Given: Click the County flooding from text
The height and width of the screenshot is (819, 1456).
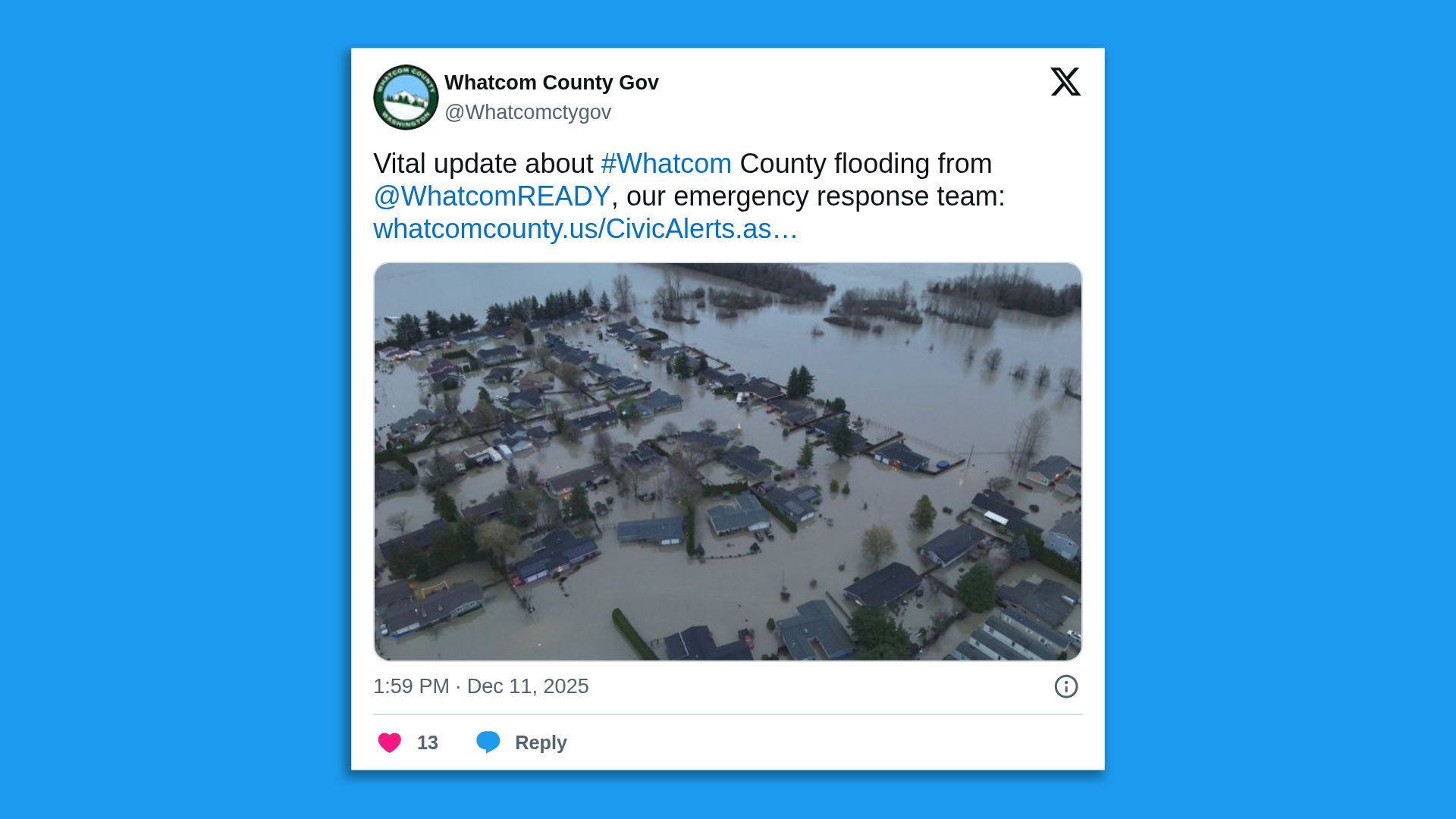Looking at the screenshot, I should (865, 164).
